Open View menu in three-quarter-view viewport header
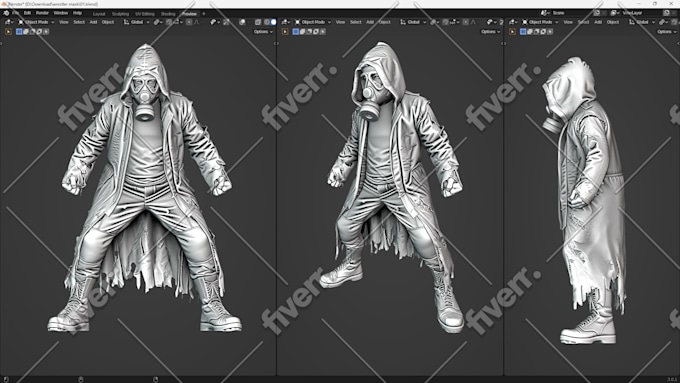Viewport: 680px width, 383px height. tap(340, 22)
